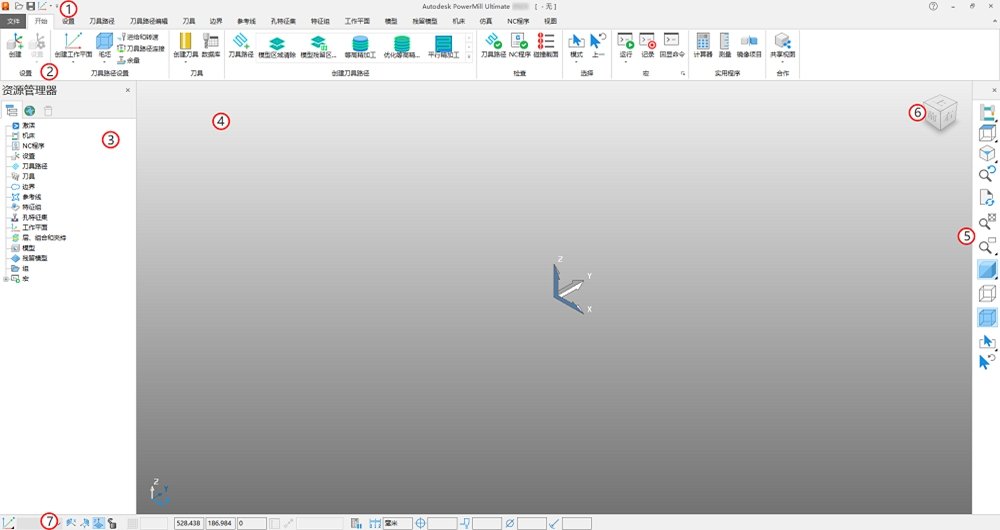Open the 计算器 calculator
This screenshot has height=530, width=1000.
tap(703, 46)
